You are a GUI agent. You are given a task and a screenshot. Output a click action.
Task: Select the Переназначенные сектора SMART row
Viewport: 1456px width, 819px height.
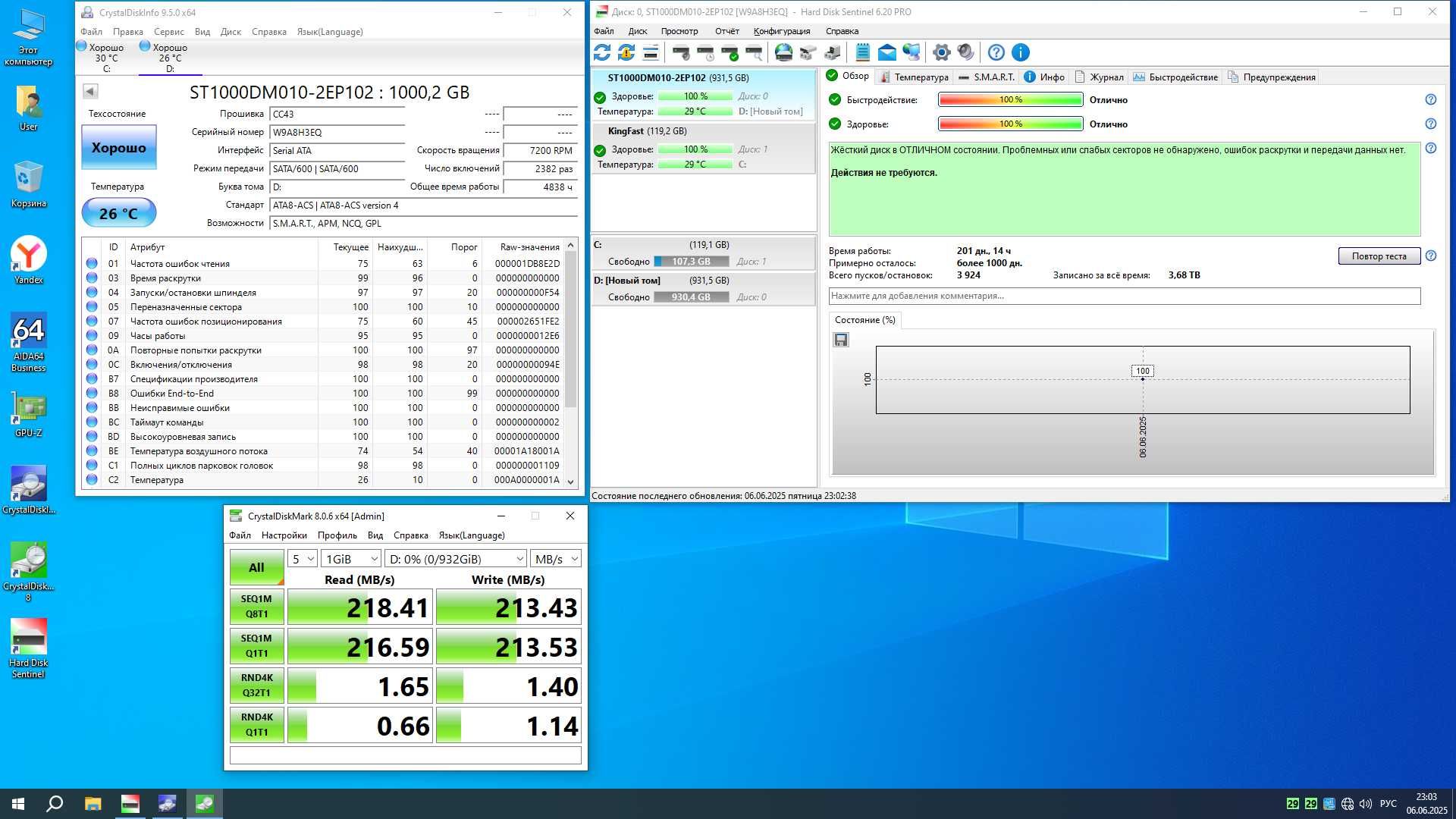pyautogui.click(x=325, y=307)
